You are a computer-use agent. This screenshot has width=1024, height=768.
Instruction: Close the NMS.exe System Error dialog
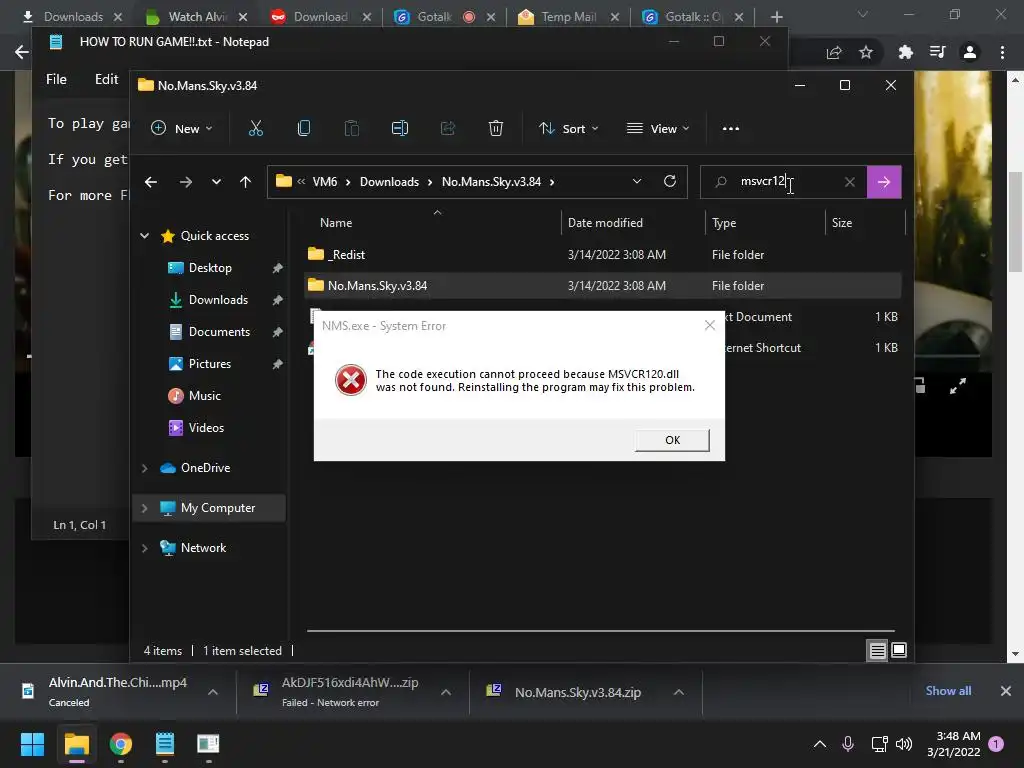[x=710, y=325]
